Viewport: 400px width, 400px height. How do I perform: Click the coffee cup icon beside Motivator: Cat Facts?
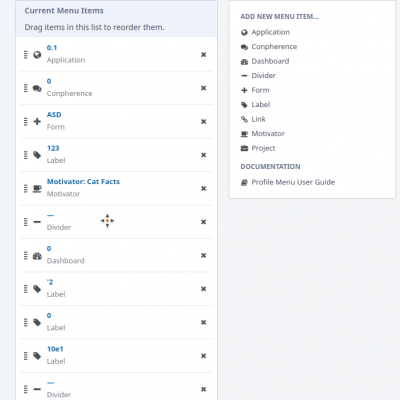point(37,189)
